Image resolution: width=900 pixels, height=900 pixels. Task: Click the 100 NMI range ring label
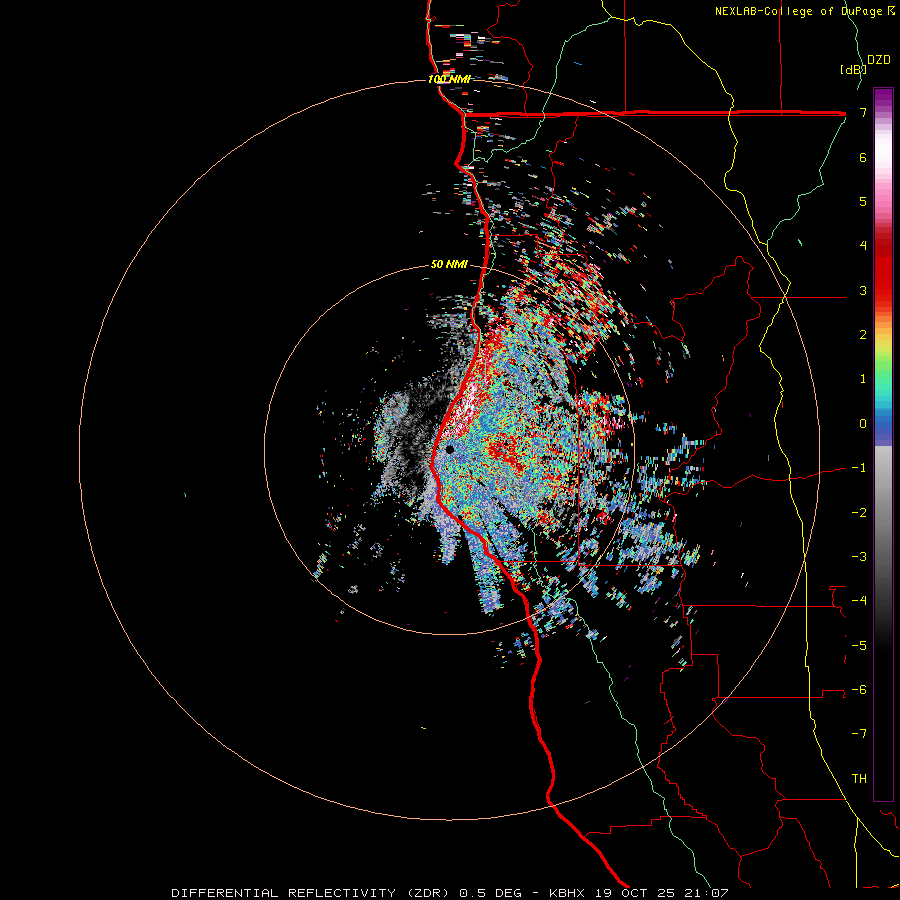click(449, 79)
